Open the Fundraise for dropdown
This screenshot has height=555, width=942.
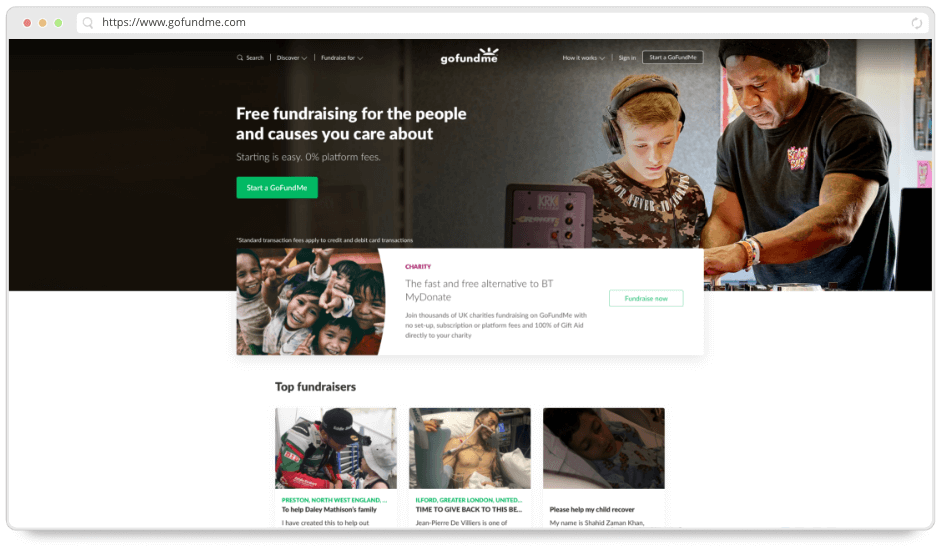[342, 58]
